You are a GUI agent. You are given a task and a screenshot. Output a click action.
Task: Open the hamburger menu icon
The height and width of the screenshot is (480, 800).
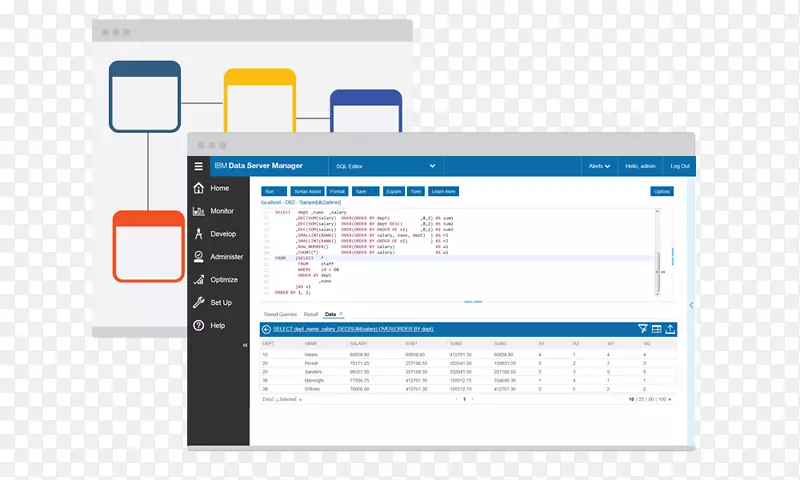(199, 167)
